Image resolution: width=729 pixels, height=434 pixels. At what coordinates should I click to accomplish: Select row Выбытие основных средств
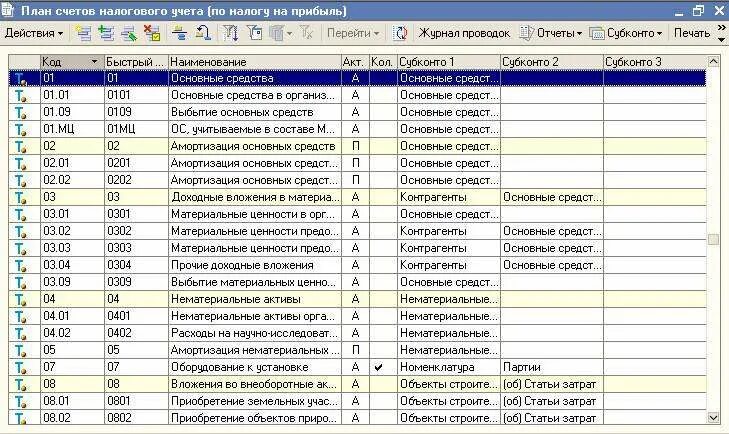tap(357, 112)
